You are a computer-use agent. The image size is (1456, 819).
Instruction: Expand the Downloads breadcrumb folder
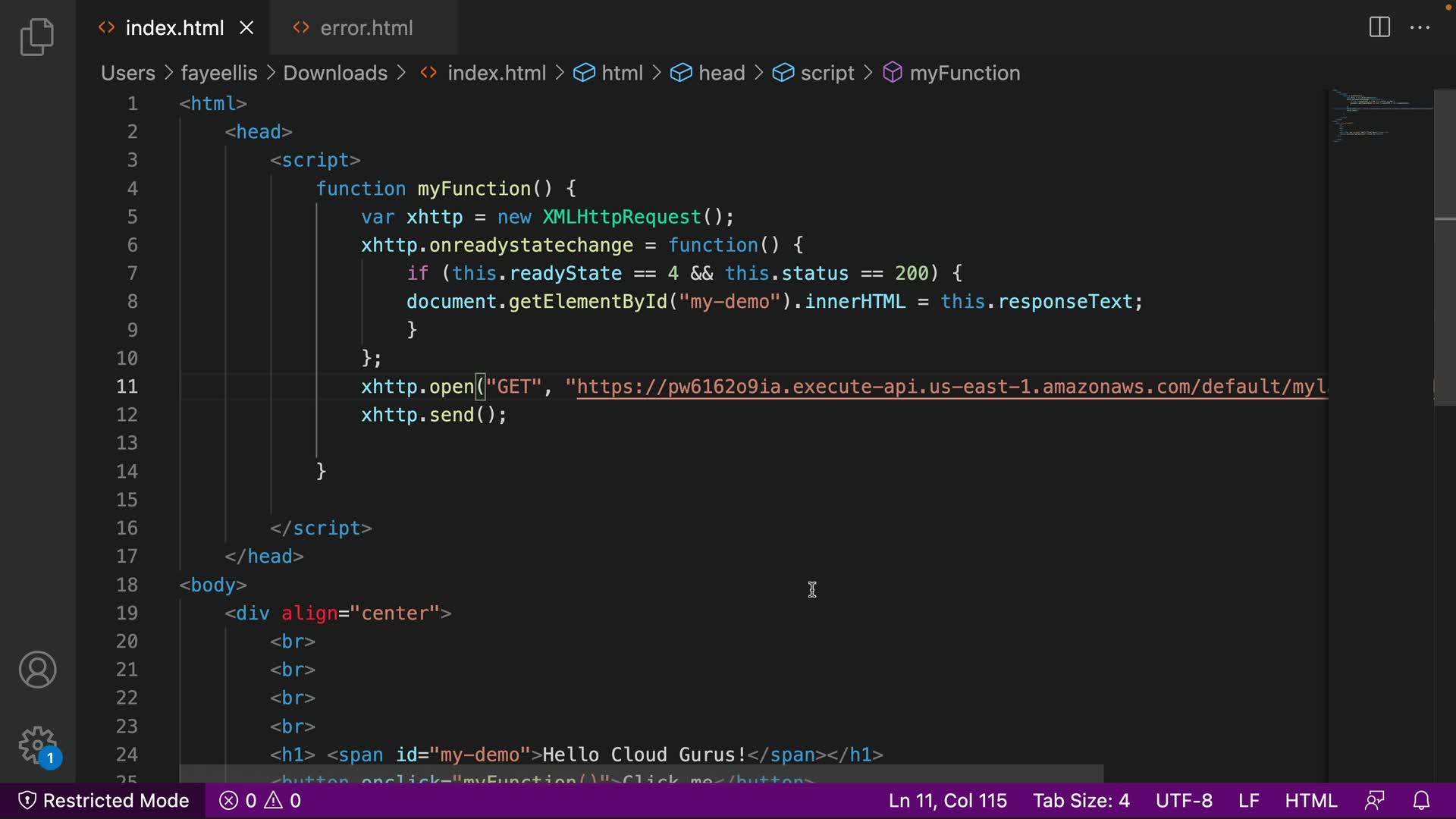(335, 73)
